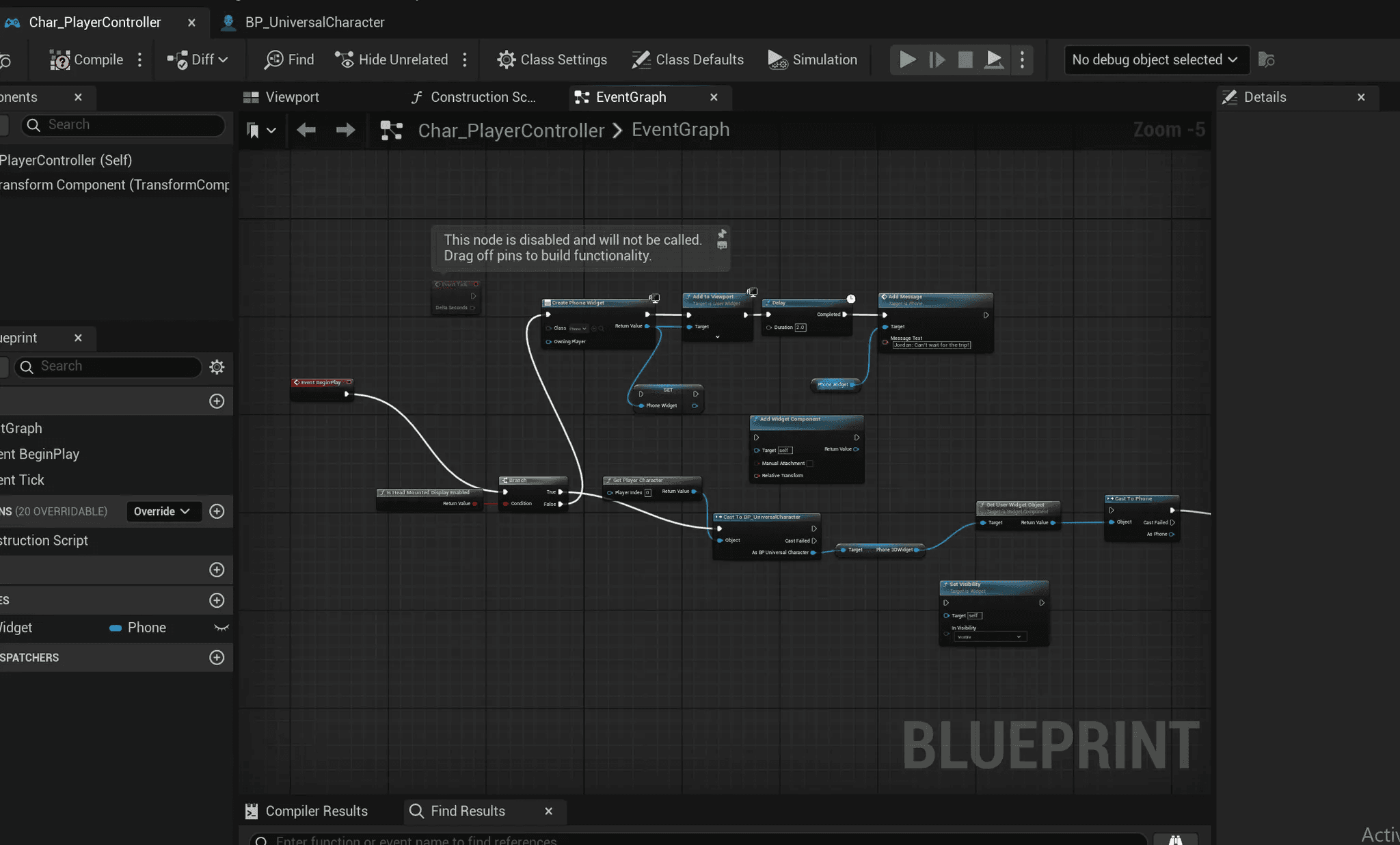Image resolution: width=1400 pixels, height=845 pixels.
Task: Click the Simulation toolbar icon
Action: tap(777, 60)
